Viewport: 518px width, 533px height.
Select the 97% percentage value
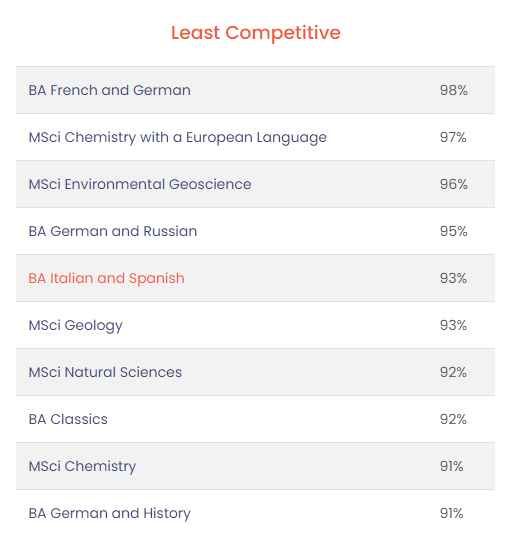[x=453, y=137]
